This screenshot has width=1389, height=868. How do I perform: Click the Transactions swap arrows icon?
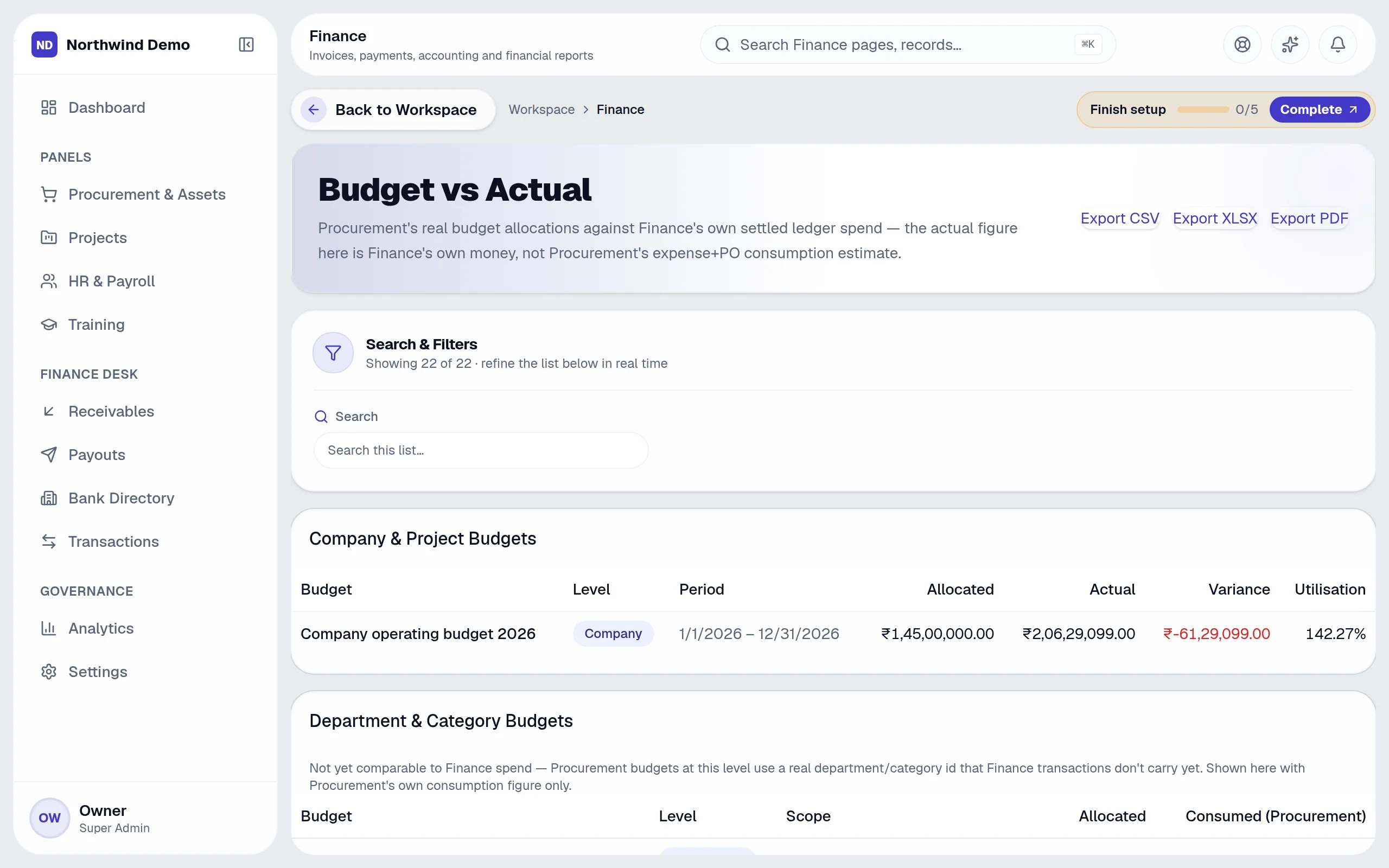click(x=49, y=541)
